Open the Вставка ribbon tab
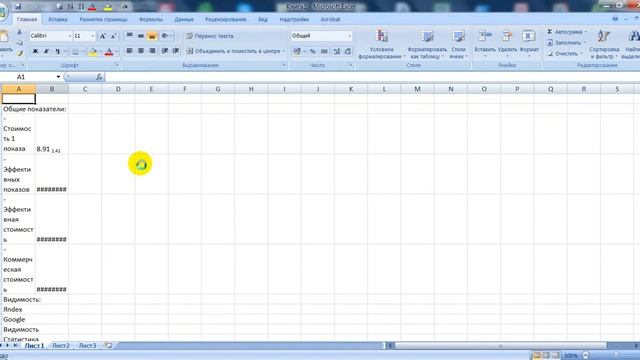This screenshot has width=640, height=360. pyautogui.click(x=58, y=19)
